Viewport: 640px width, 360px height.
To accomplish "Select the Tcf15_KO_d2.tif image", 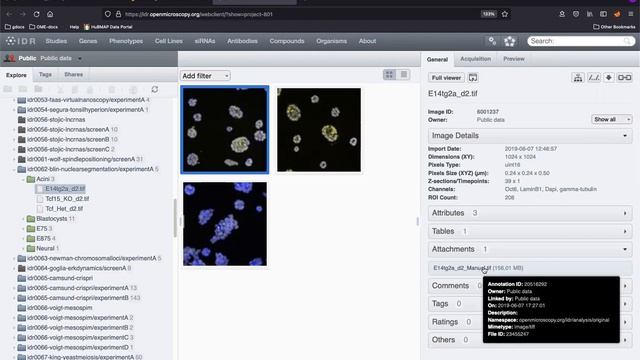I will click(67, 199).
